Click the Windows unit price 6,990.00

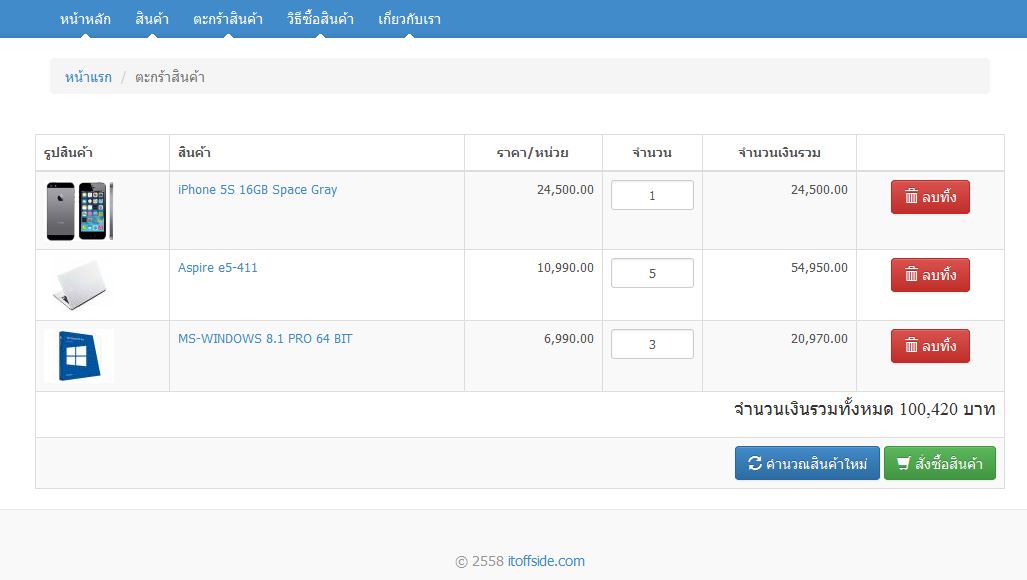(x=569, y=338)
